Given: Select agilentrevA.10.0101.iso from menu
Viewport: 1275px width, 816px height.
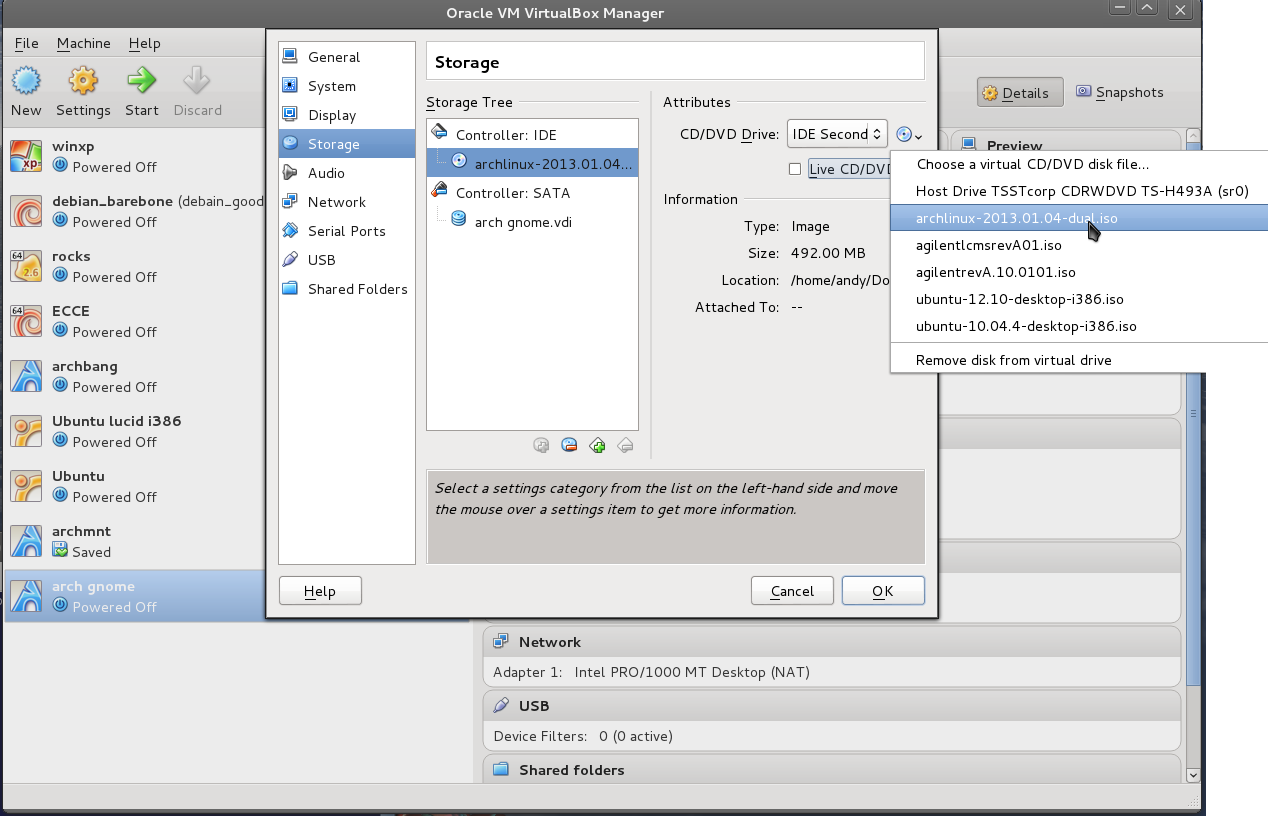Looking at the screenshot, I should click(x=1079, y=272).
